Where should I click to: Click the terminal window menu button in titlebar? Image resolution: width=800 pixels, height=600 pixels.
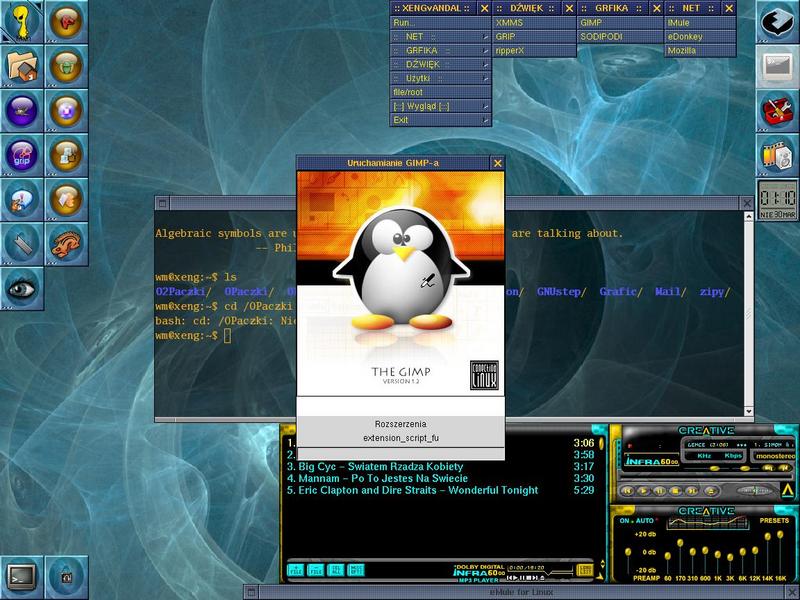click(162, 203)
